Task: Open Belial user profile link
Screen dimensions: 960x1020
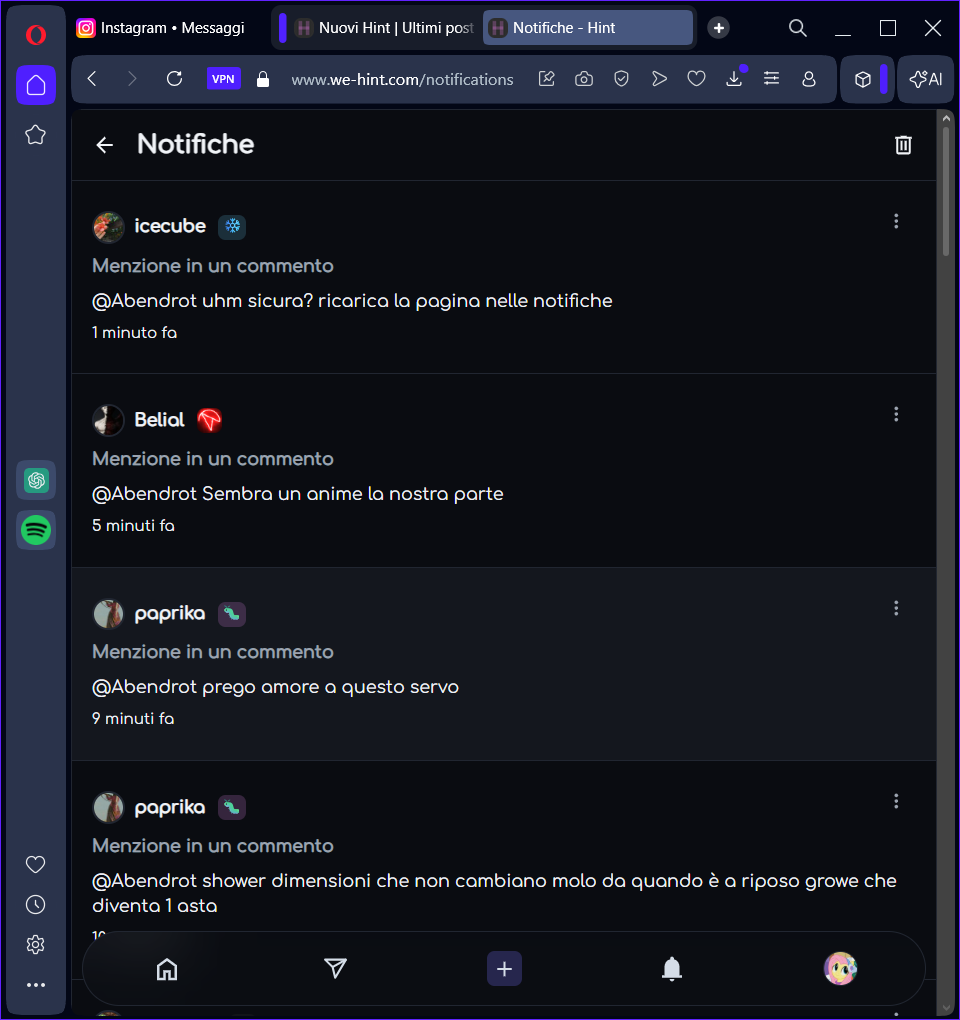Action: click(x=159, y=420)
